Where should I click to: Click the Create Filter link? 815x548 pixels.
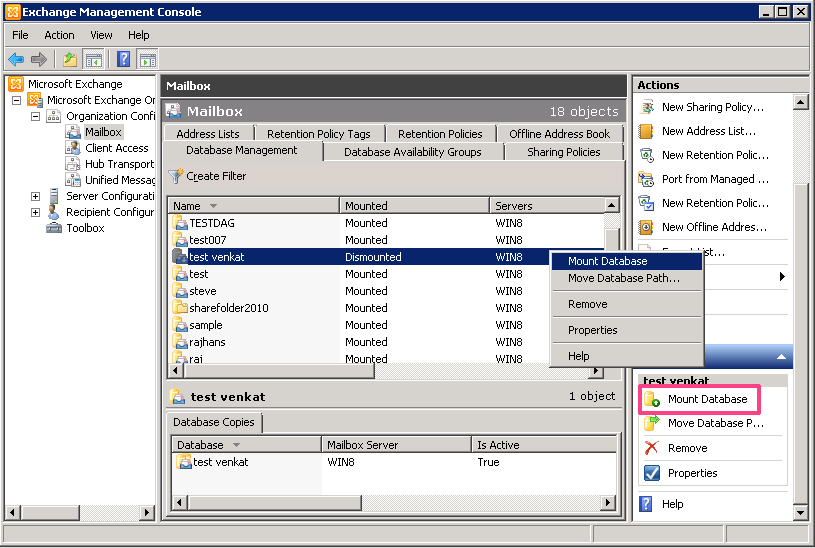216,176
